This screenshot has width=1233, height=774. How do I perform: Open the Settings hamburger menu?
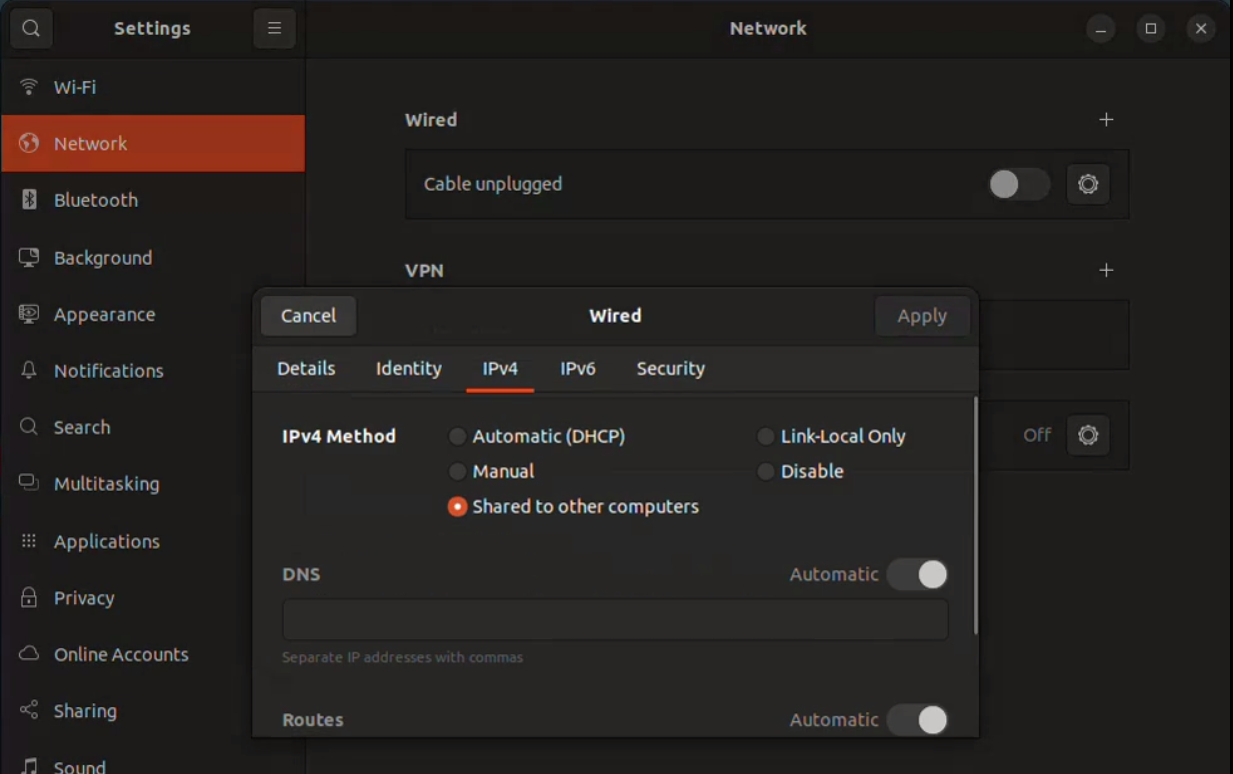[274, 28]
